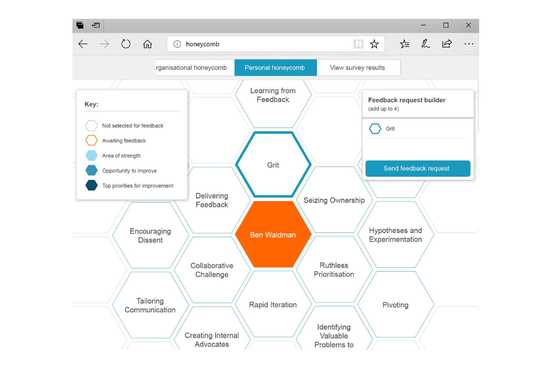Click Top priorities for improvement key swatch

click(x=91, y=185)
